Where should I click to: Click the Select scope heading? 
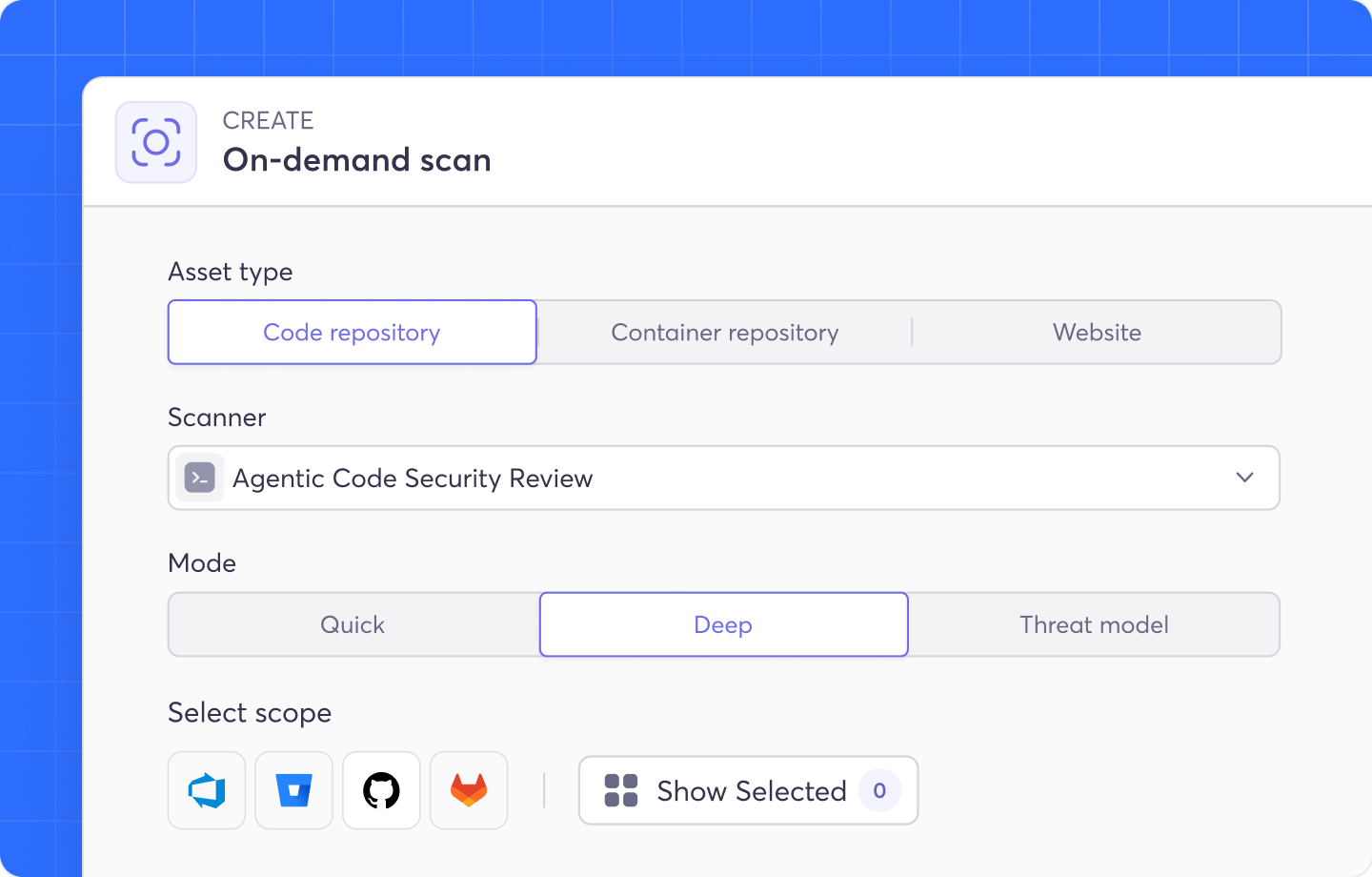click(250, 713)
